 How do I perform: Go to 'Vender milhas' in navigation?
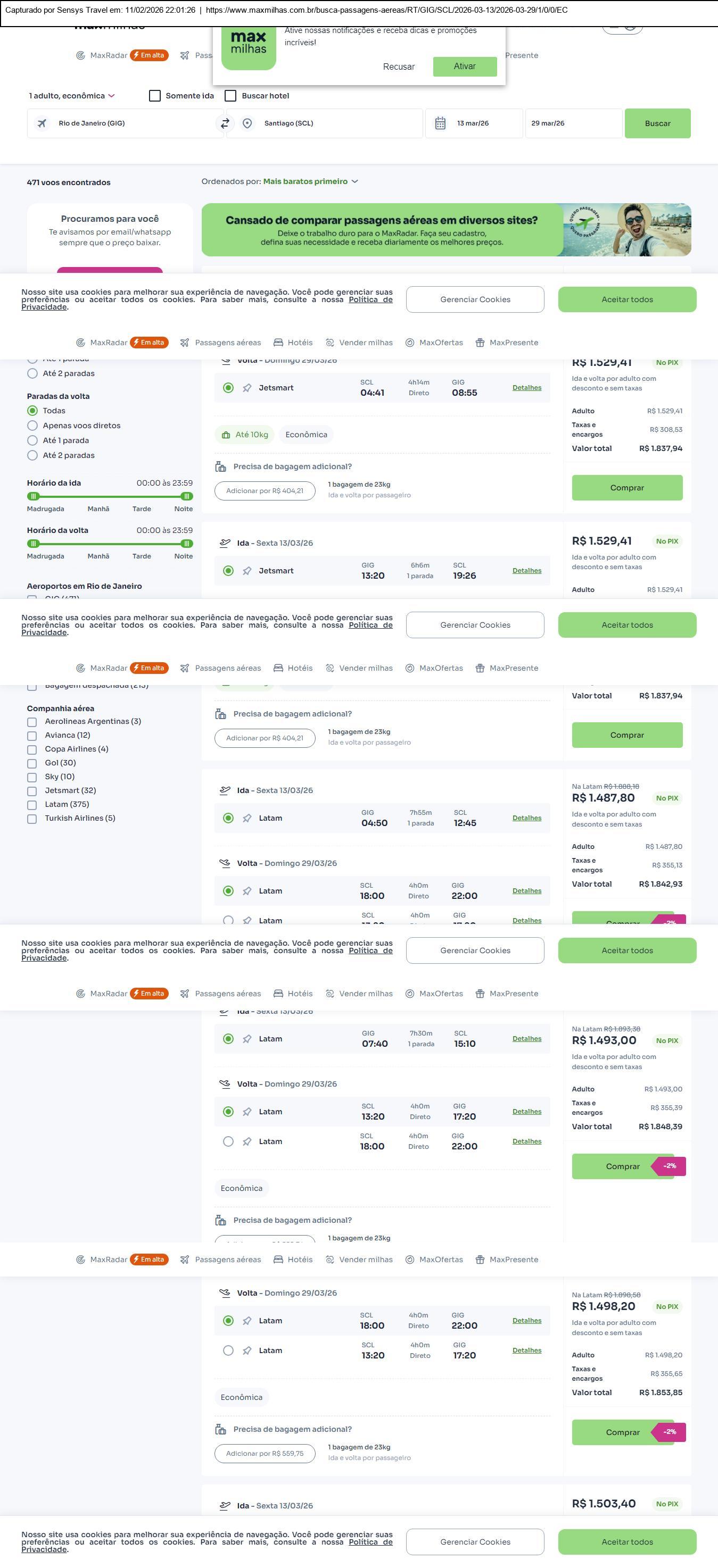coord(359,343)
